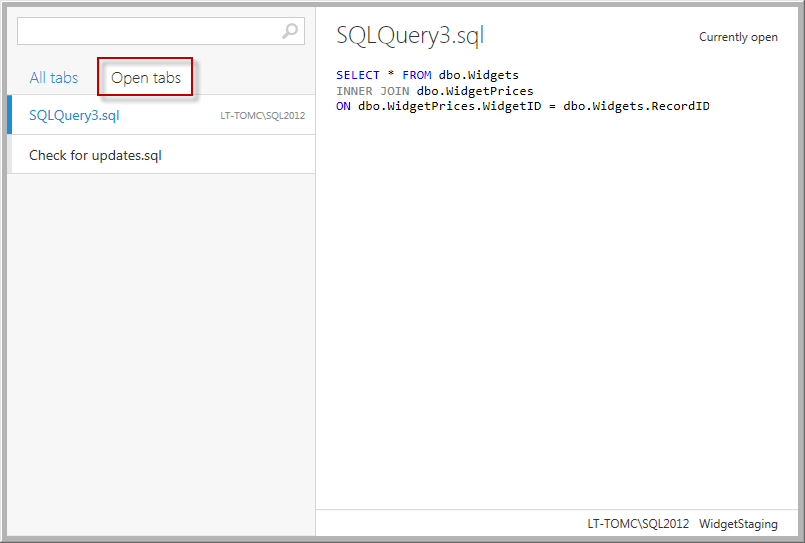Open SQLQuery3.sql from the tab list
The height and width of the screenshot is (543, 805).
tap(74, 115)
